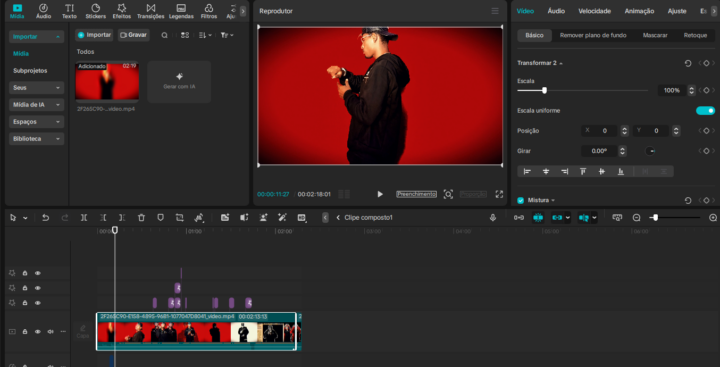
Task: Switch to the Animação tab
Action: 639,11
